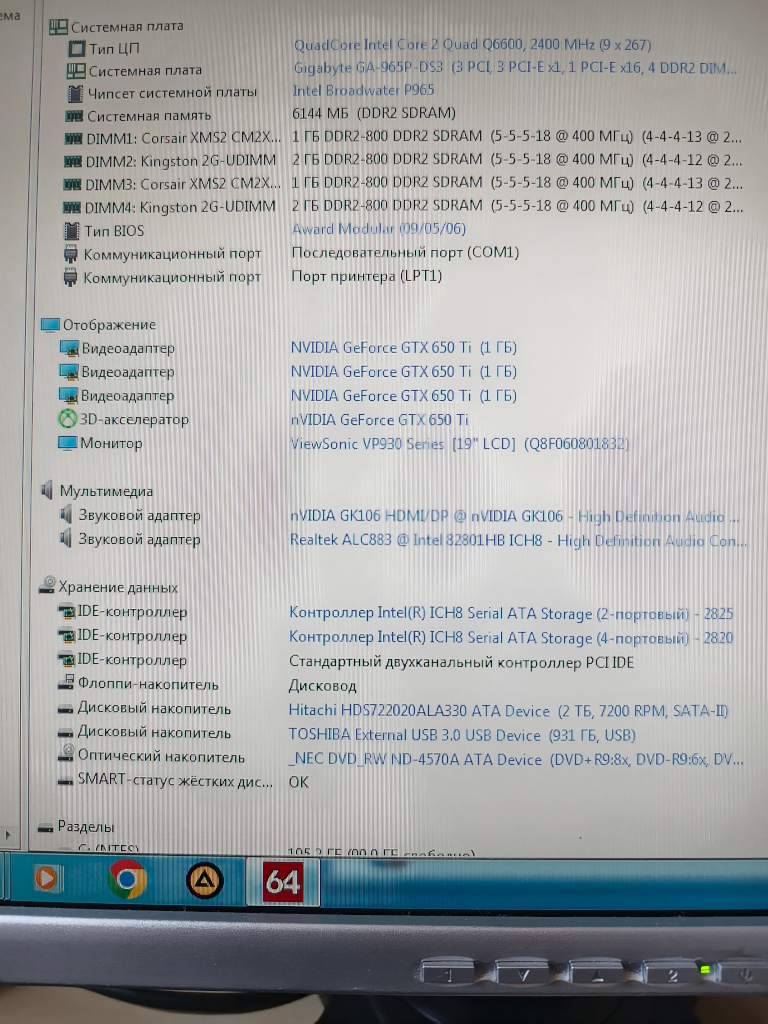Viewport: 768px width, 1024px height.
Task: Click the Отображение section monitor icon
Action: [x=50, y=325]
